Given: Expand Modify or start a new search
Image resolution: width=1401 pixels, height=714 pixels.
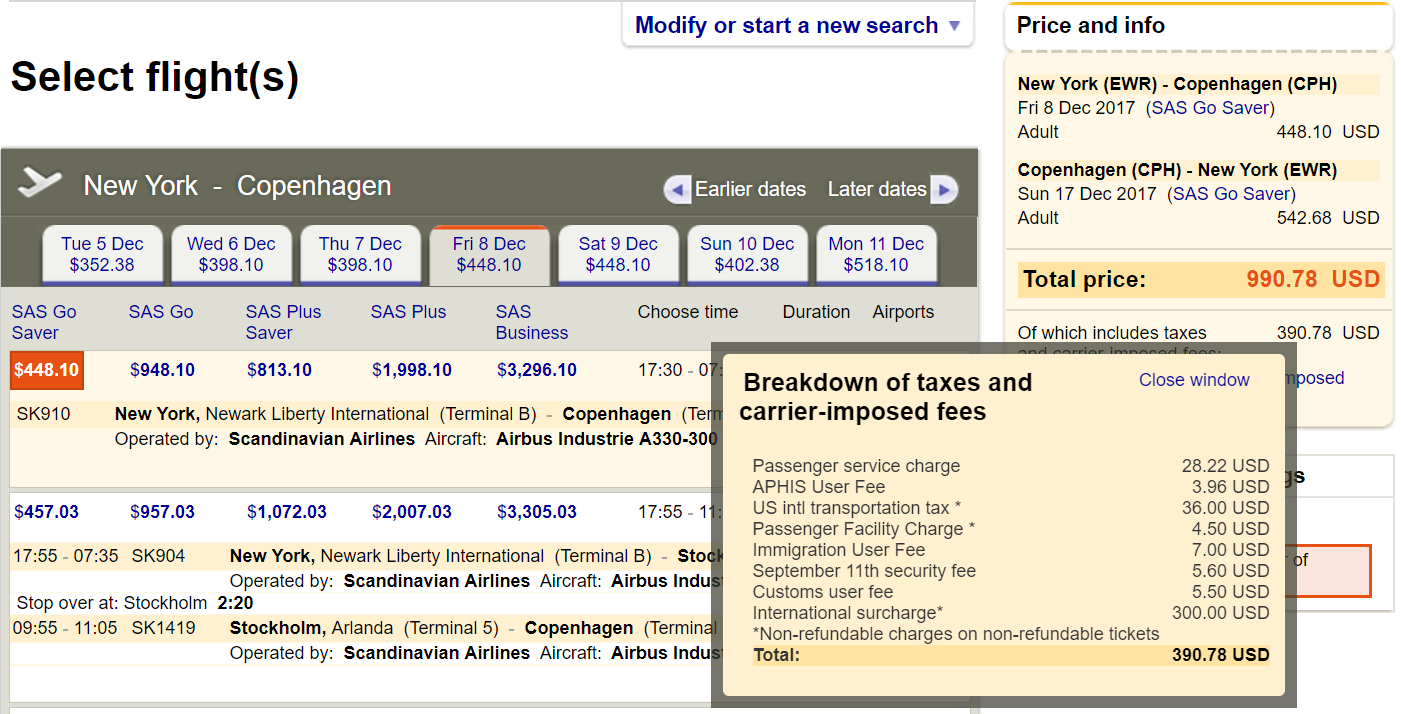Looking at the screenshot, I should point(797,26).
